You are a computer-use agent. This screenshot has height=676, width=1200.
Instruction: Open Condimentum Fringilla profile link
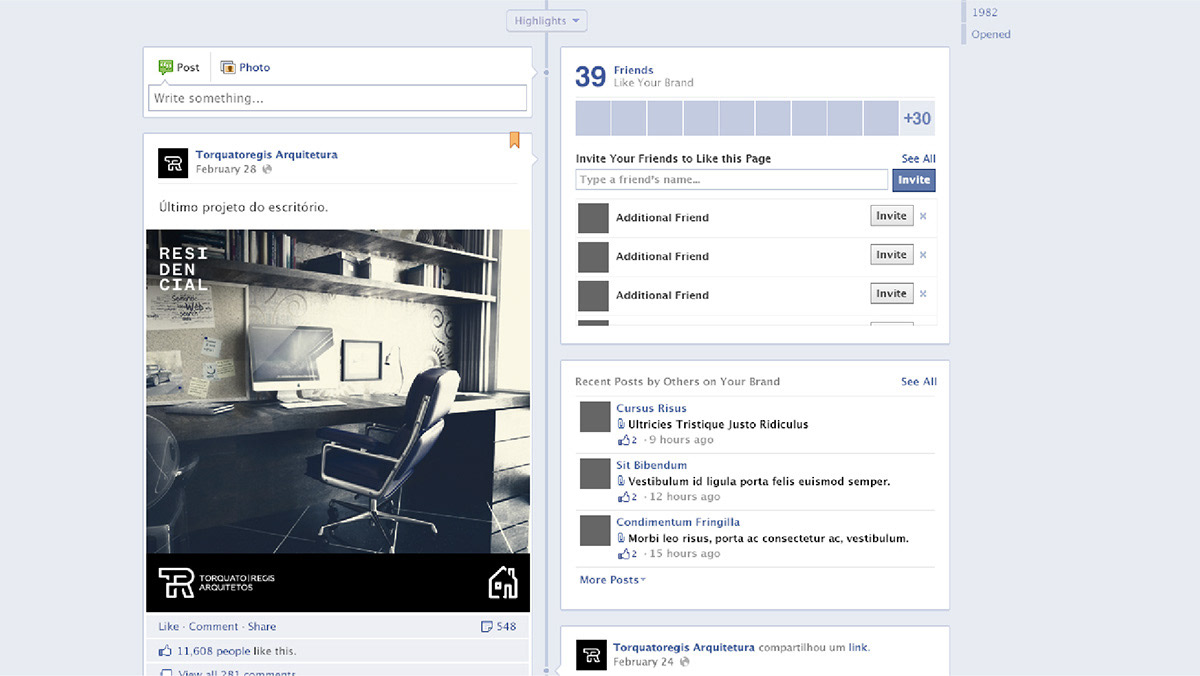tap(678, 522)
